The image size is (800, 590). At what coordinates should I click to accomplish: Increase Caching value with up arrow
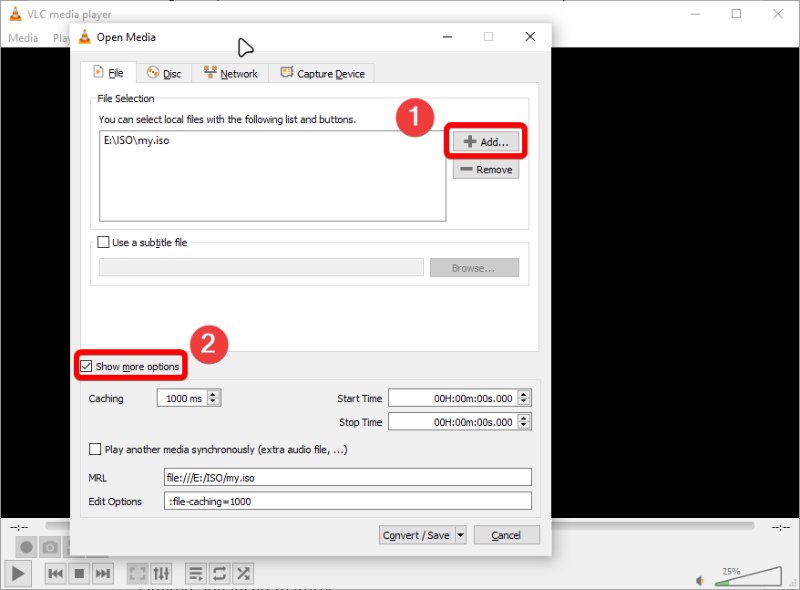(x=214, y=394)
